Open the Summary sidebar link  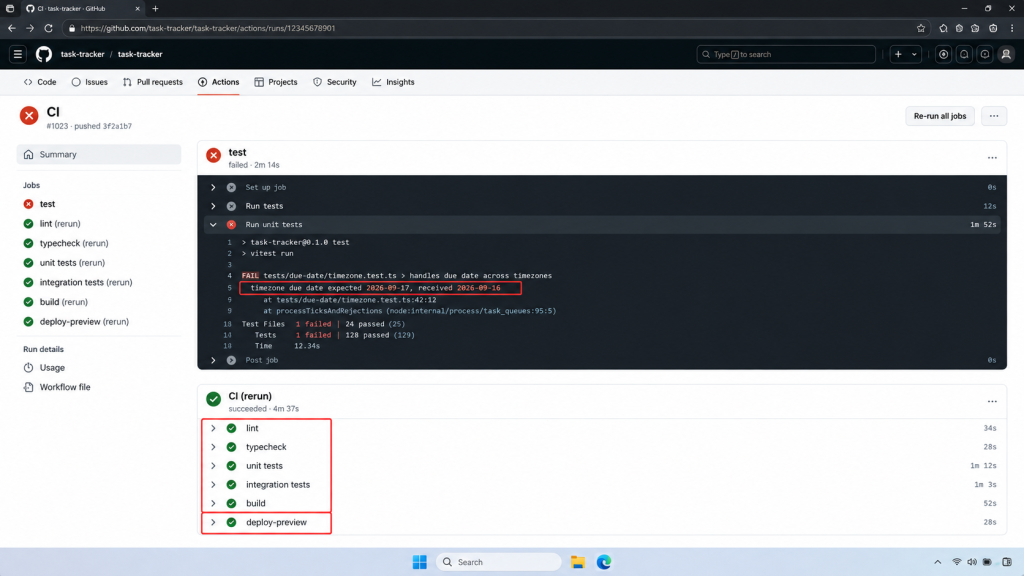tap(99, 155)
